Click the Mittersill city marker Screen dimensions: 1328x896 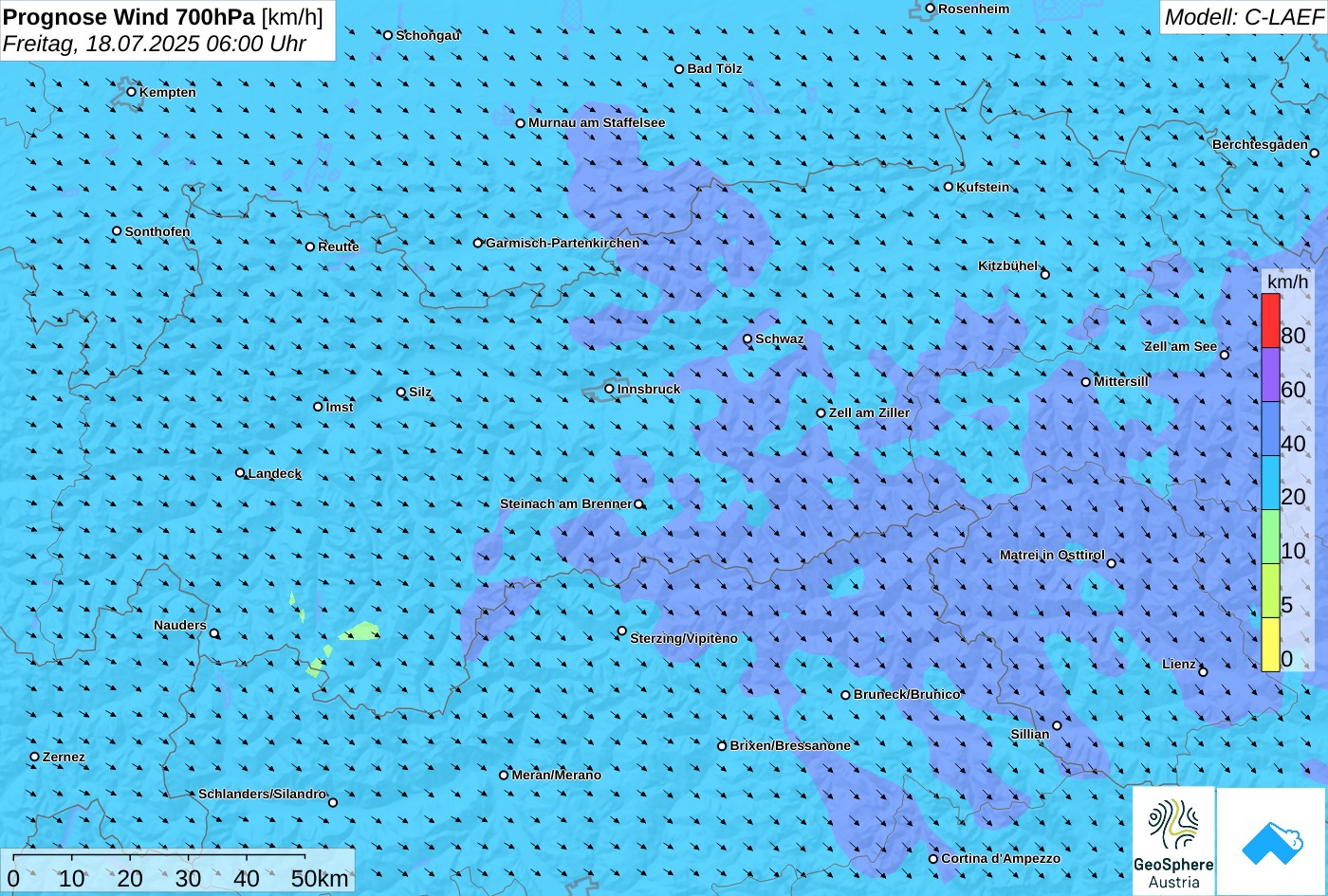point(1086,382)
